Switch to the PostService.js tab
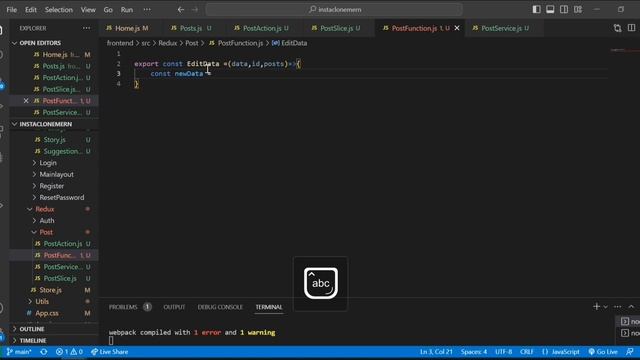640x360 pixels. tap(504, 28)
